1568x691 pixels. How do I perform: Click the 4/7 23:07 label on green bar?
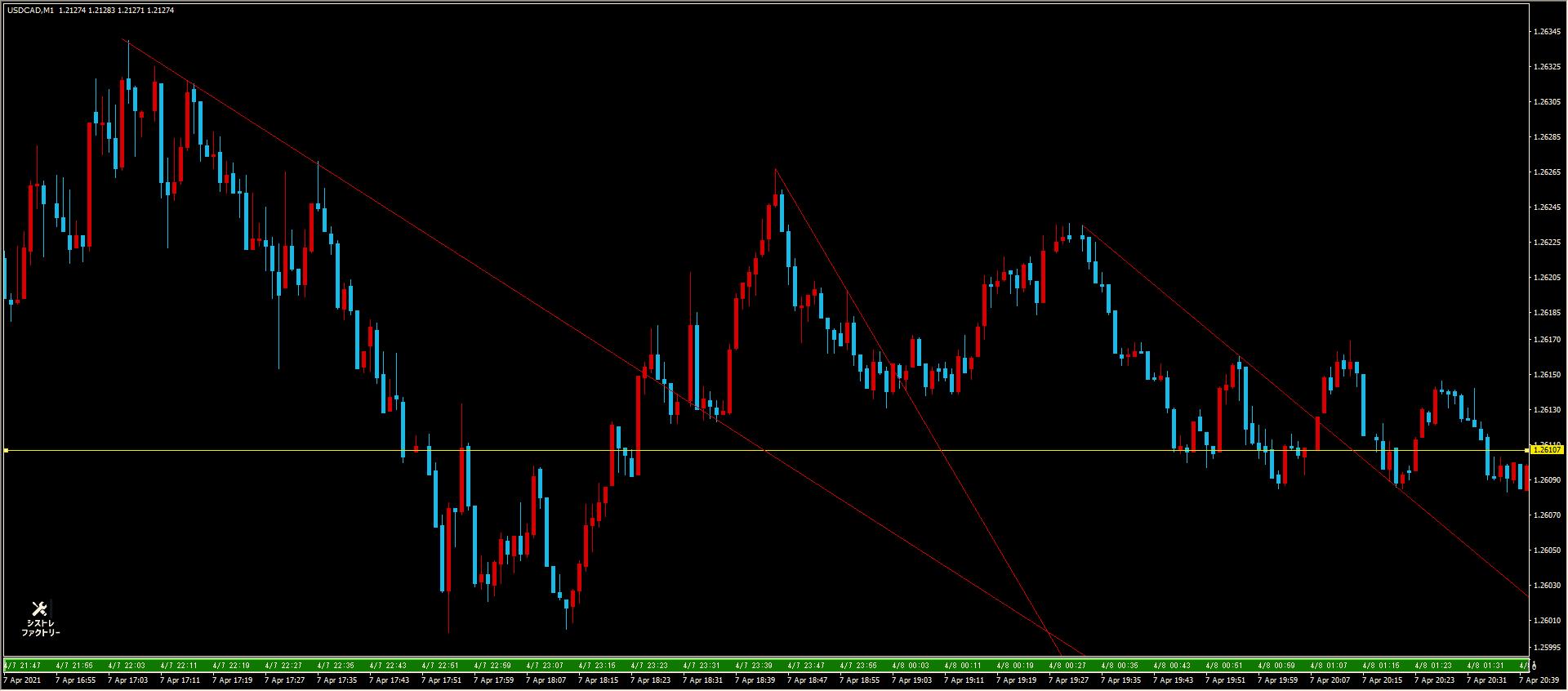click(546, 665)
